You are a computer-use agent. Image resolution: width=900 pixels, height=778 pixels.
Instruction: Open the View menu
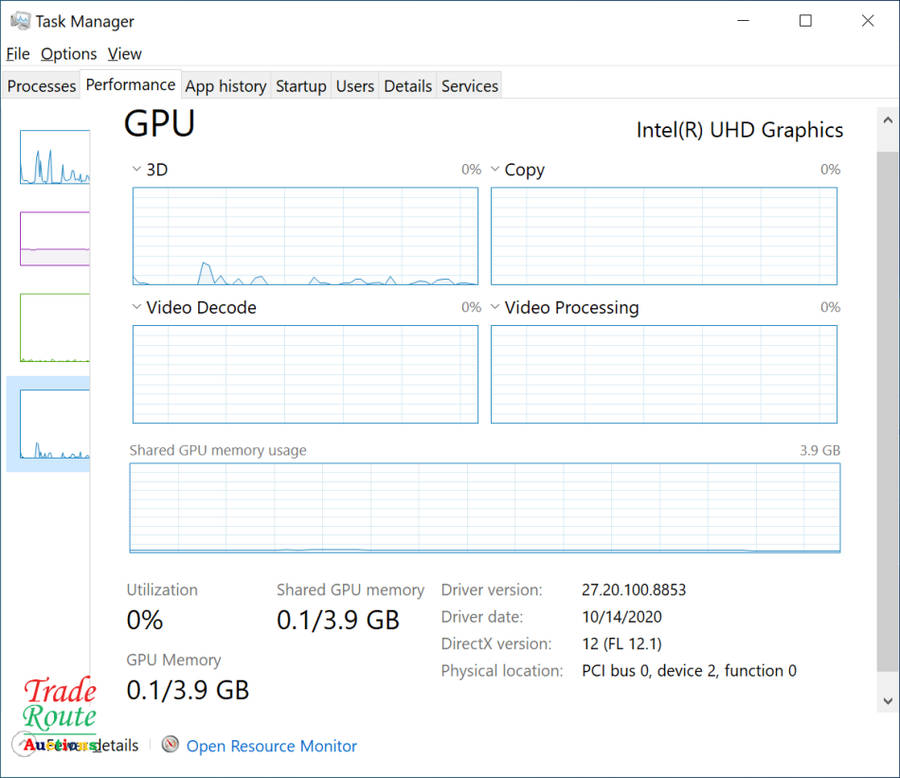point(125,54)
